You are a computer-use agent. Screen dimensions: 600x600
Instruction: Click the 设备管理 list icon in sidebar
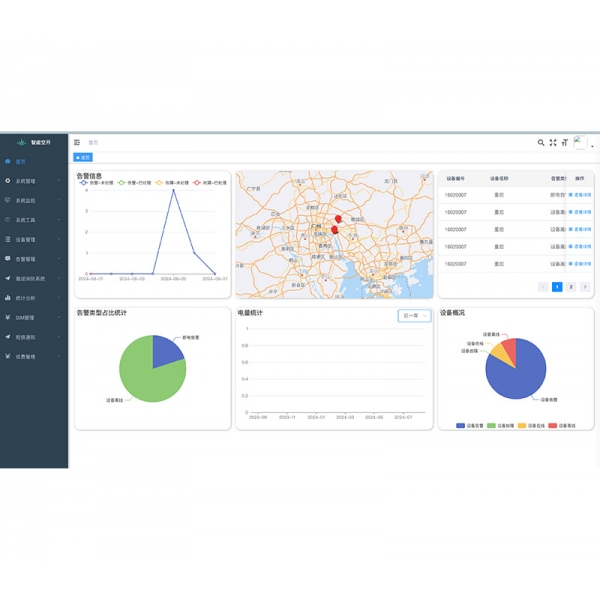click(x=8, y=240)
